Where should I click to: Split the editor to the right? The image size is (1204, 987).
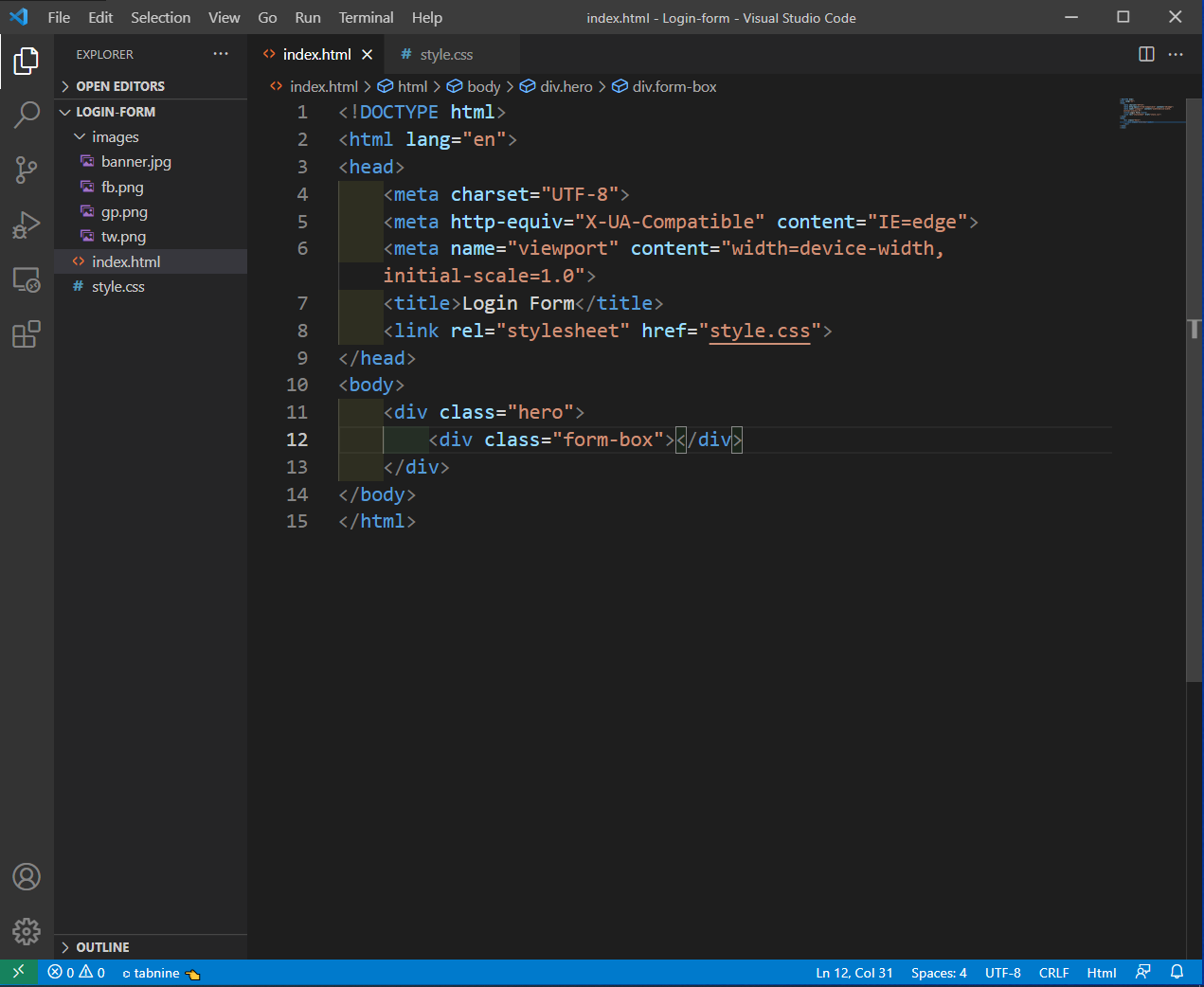[1146, 54]
